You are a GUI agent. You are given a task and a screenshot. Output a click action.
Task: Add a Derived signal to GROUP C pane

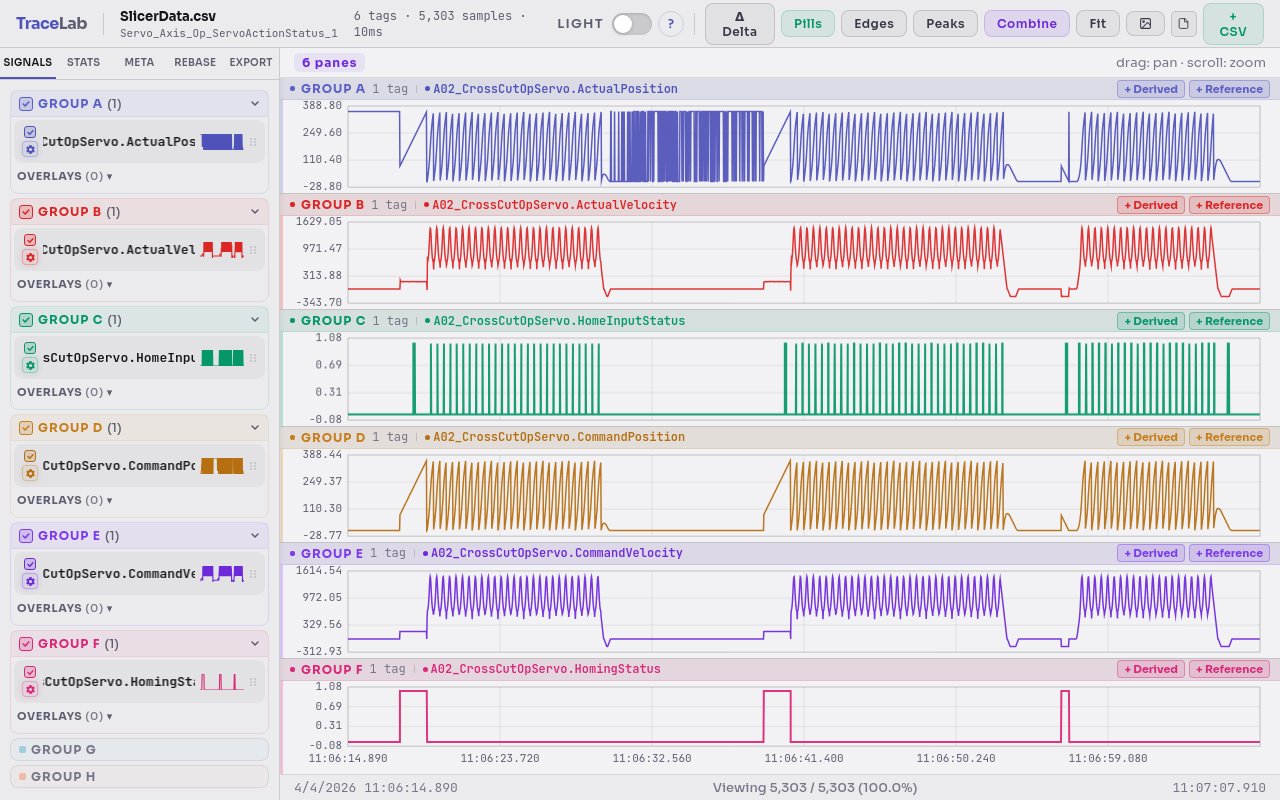click(1150, 321)
